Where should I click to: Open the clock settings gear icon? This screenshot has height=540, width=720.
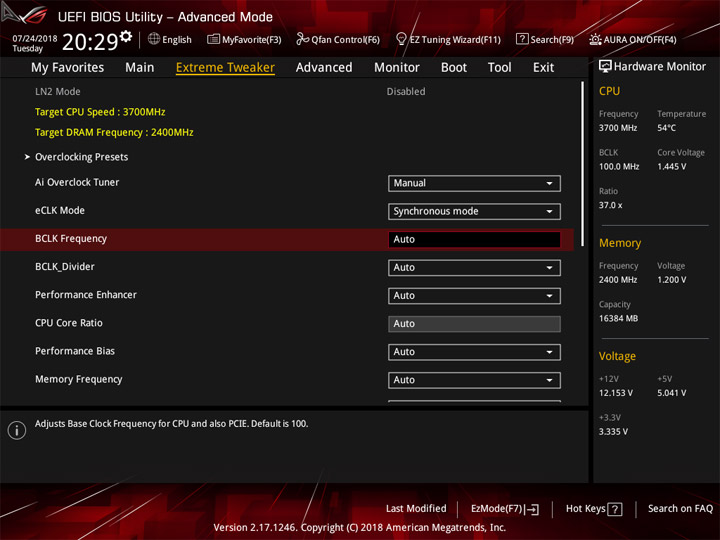pos(125,36)
